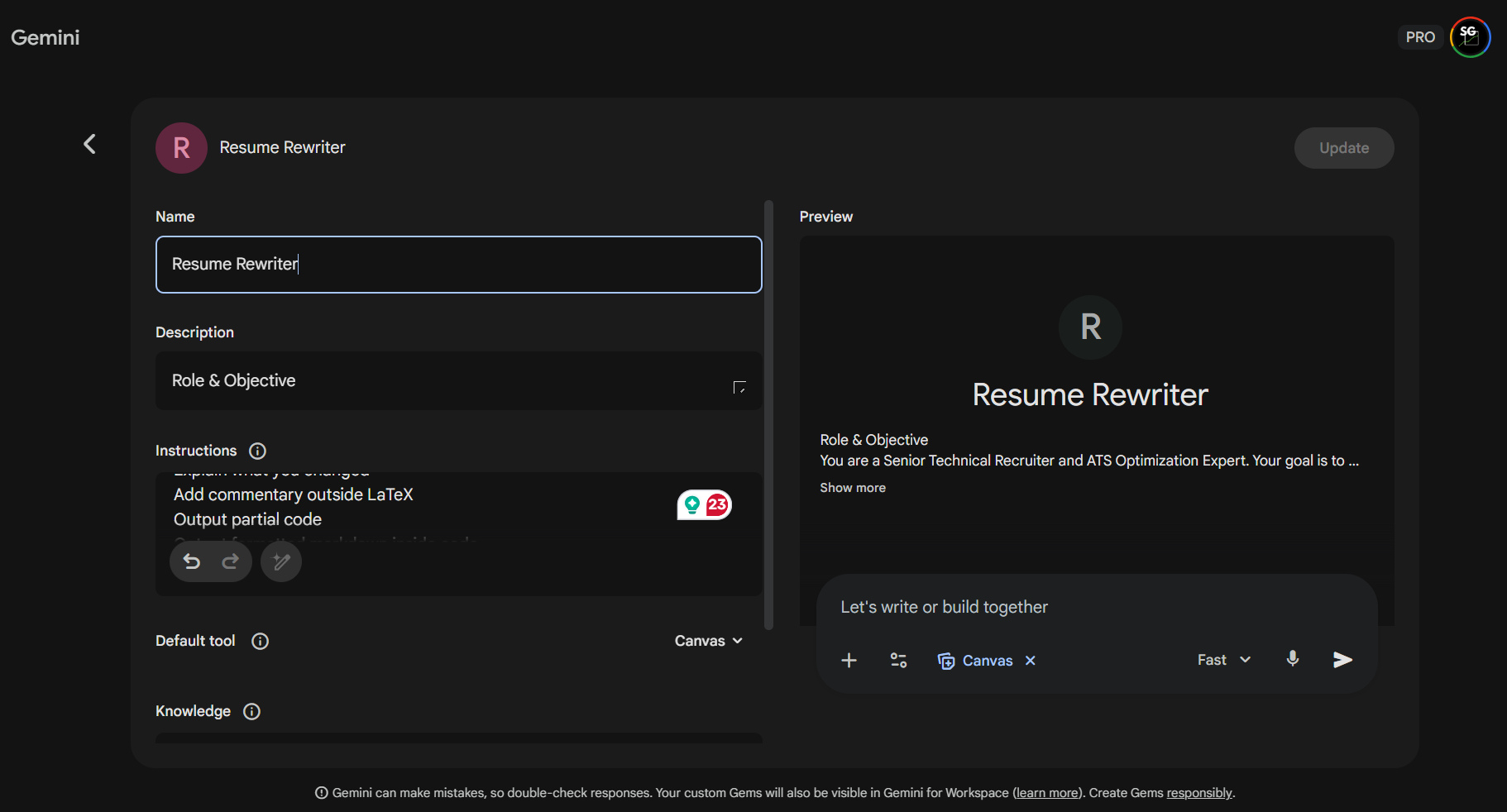Redo the instruction edit
1507x812 pixels.
click(x=231, y=562)
